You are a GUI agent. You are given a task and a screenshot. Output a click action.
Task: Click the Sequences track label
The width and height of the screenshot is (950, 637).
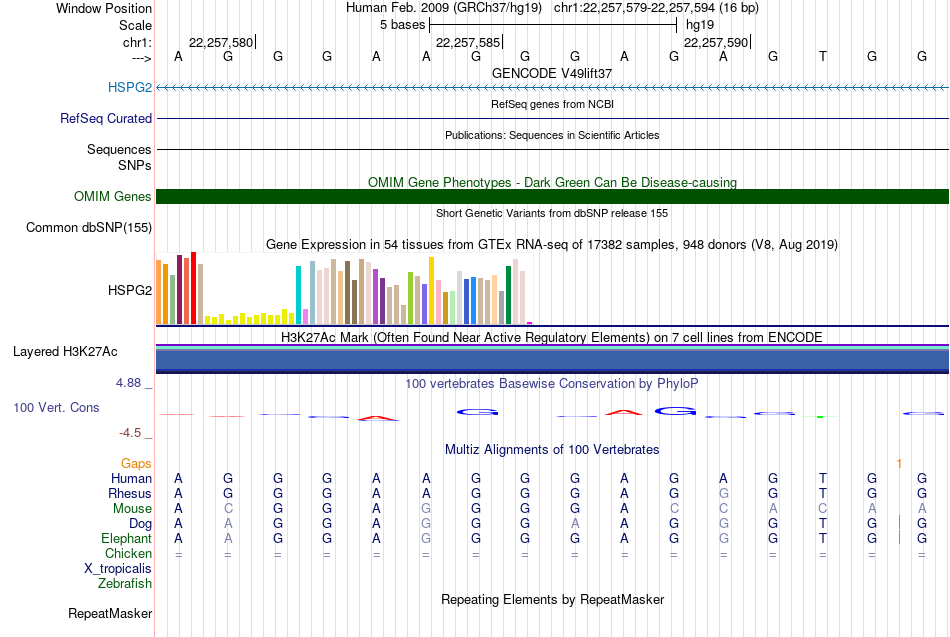119,149
